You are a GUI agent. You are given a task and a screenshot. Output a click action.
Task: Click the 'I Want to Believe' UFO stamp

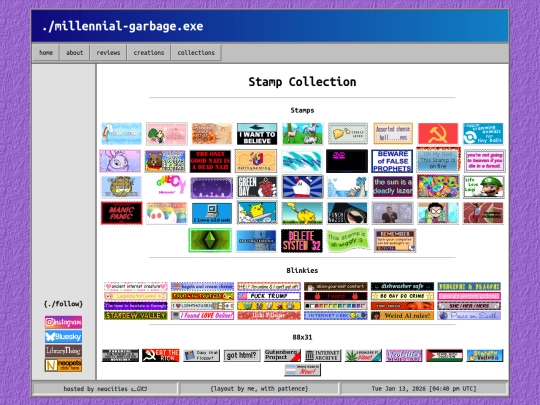(257, 134)
